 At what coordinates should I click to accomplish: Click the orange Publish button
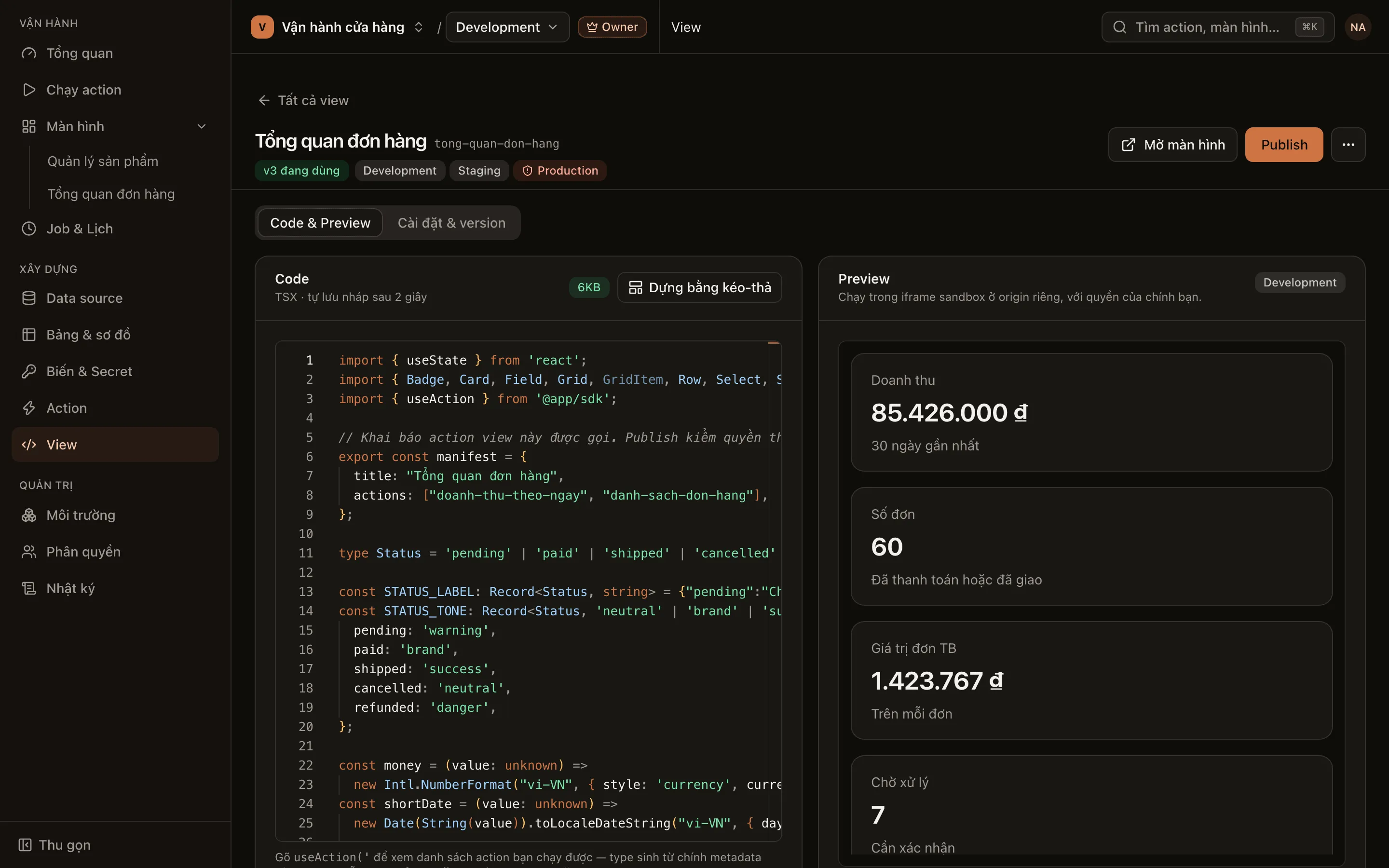1284,145
